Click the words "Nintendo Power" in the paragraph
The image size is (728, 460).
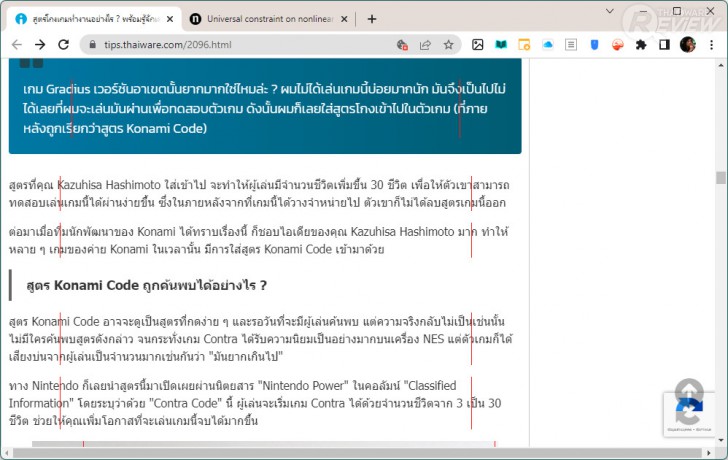pyautogui.click(x=303, y=385)
